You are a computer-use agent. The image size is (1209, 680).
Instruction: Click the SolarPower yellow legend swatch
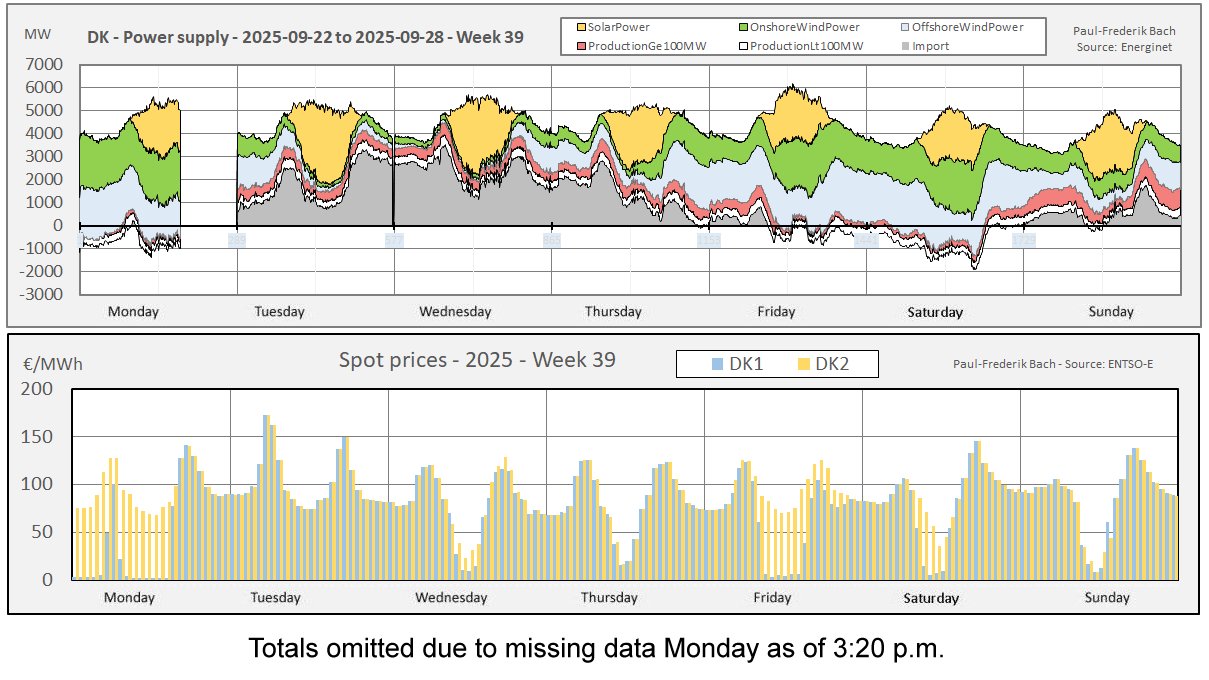pyautogui.click(x=580, y=28)
